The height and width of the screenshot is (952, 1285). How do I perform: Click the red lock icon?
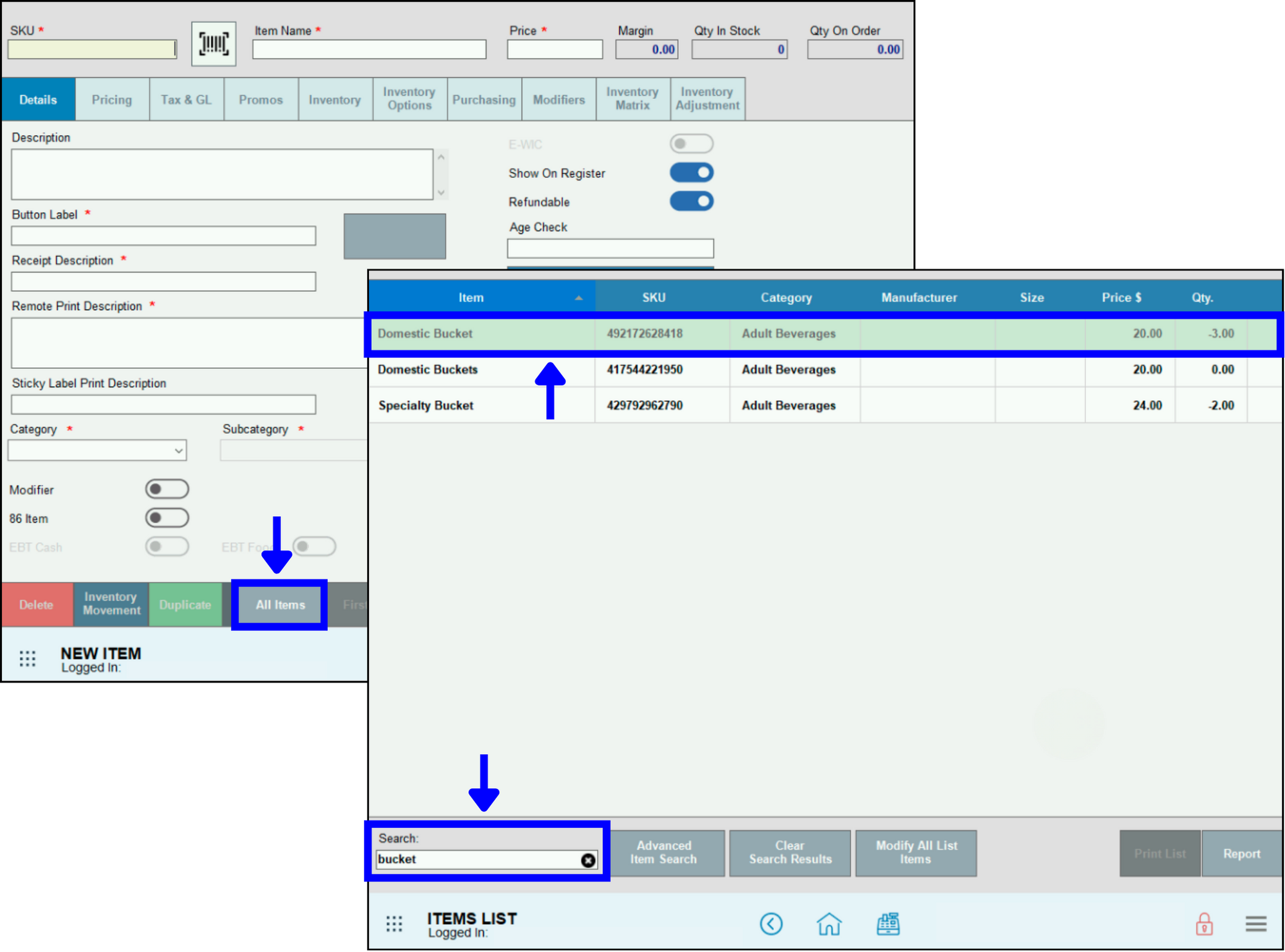click(1203, 924)
